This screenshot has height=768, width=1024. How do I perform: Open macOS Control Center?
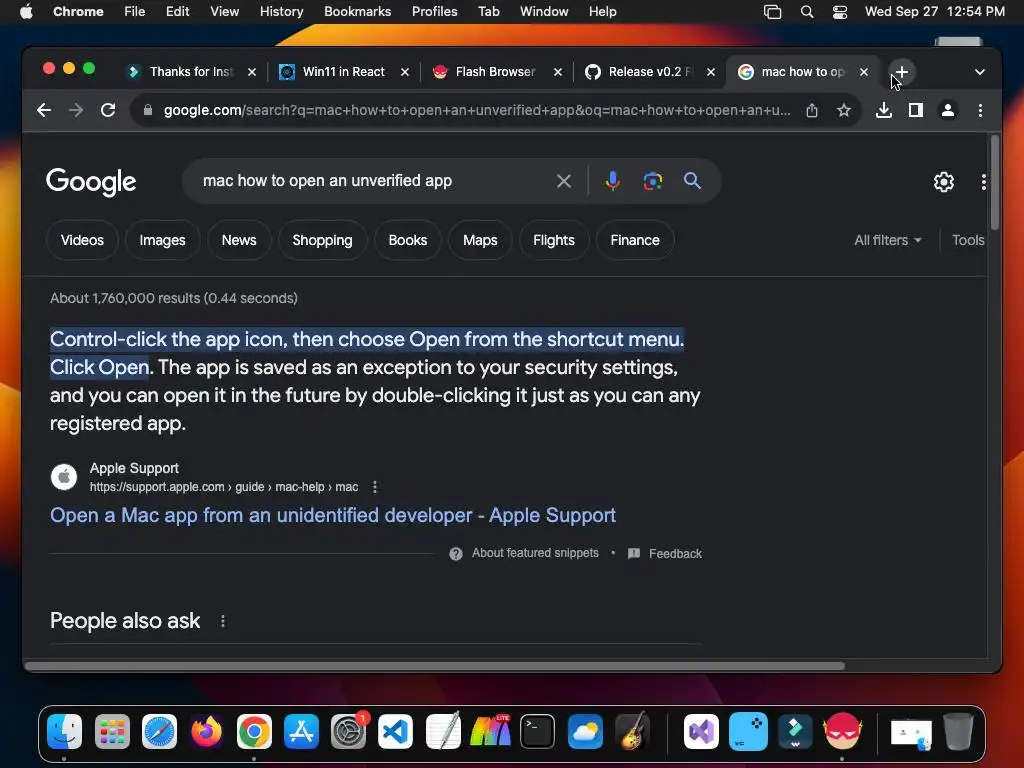(840, 12)
